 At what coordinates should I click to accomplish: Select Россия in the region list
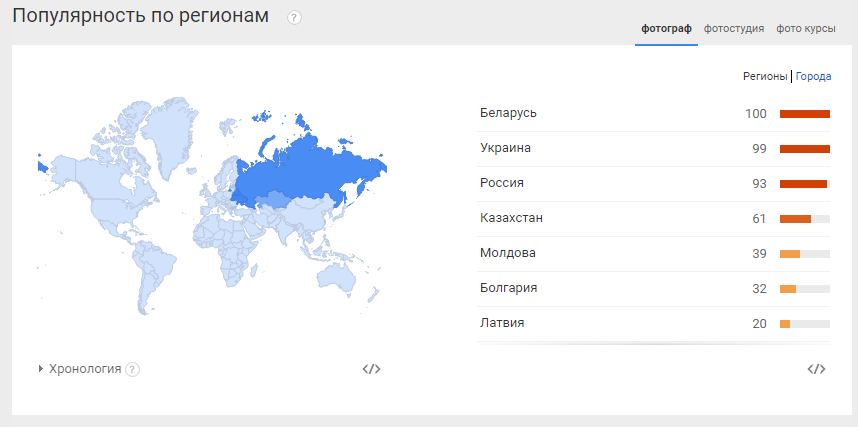tap(653, 184)
